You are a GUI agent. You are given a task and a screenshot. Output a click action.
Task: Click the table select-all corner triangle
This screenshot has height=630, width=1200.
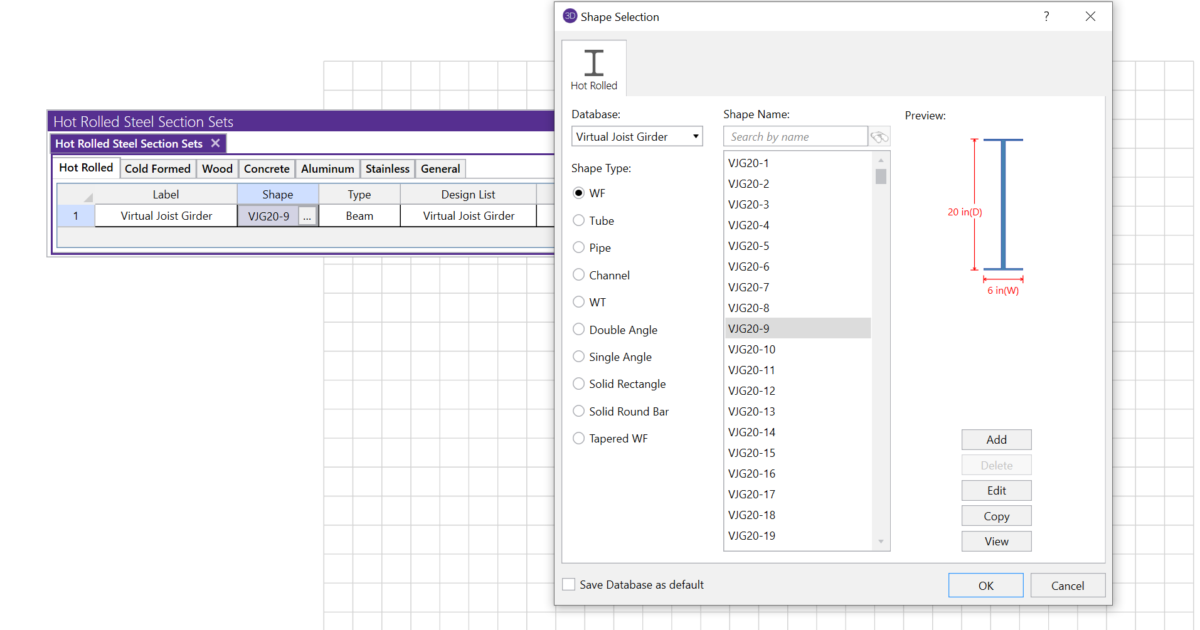87,196
